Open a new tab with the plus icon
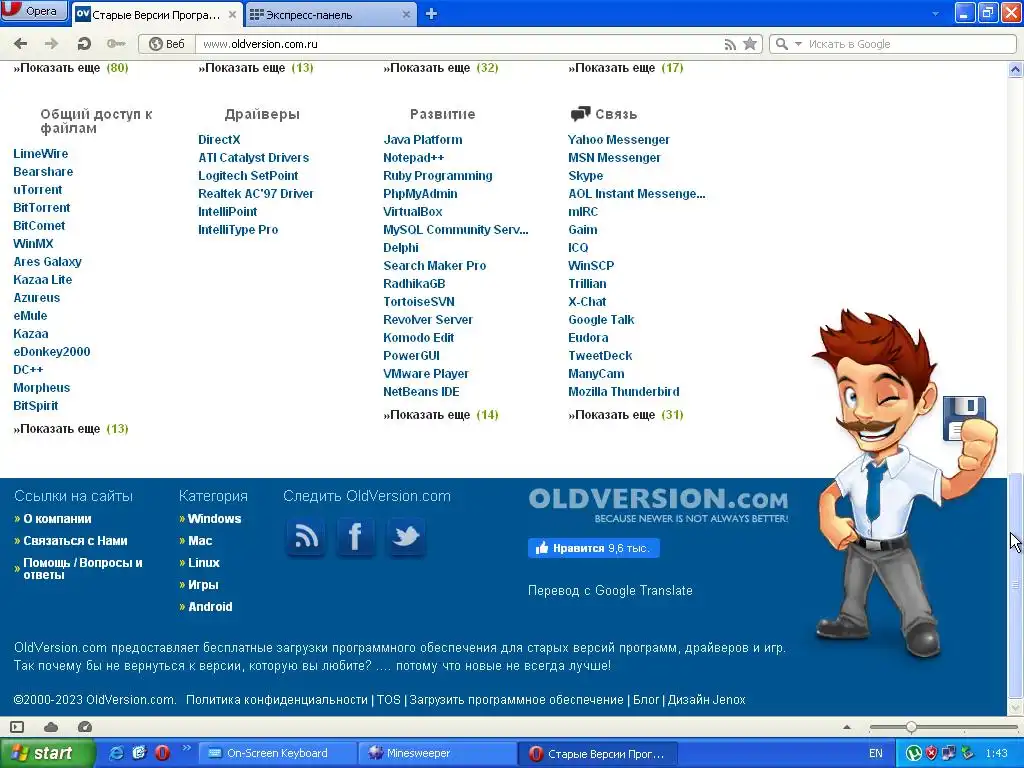Viewport: 1024px width, 768px height. 431,14
